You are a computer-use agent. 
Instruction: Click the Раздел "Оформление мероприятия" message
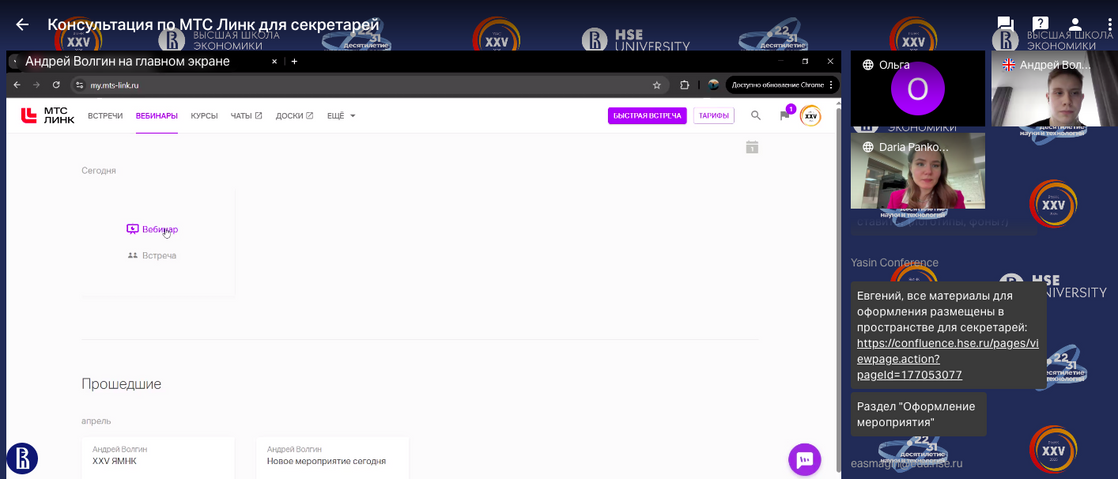pyautogui.click(x=918, y=414)
